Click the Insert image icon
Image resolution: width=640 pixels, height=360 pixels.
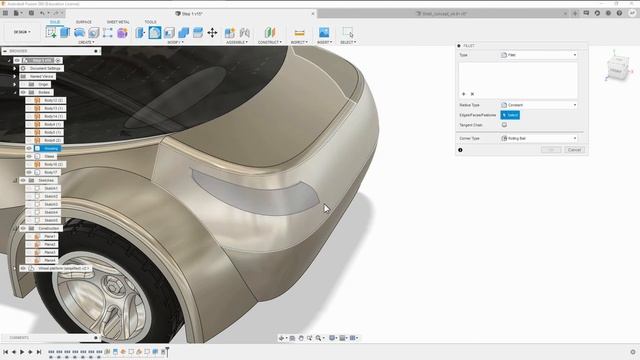coord(324,32)
